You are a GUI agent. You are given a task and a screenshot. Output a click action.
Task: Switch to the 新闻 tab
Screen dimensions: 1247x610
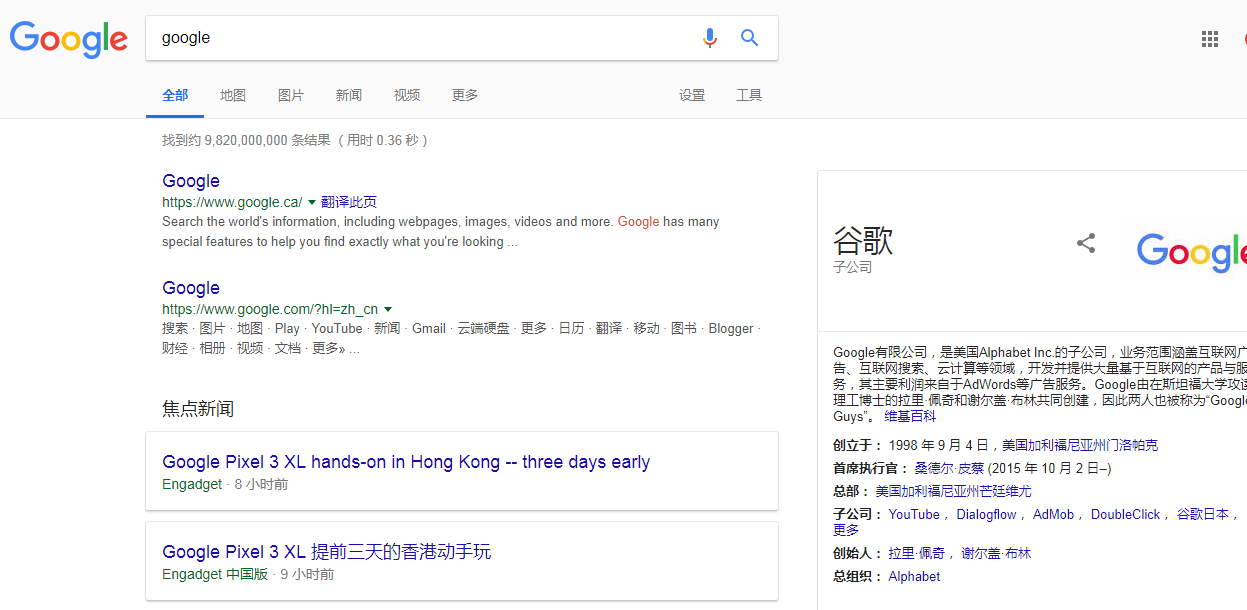(x=349, y=95)
